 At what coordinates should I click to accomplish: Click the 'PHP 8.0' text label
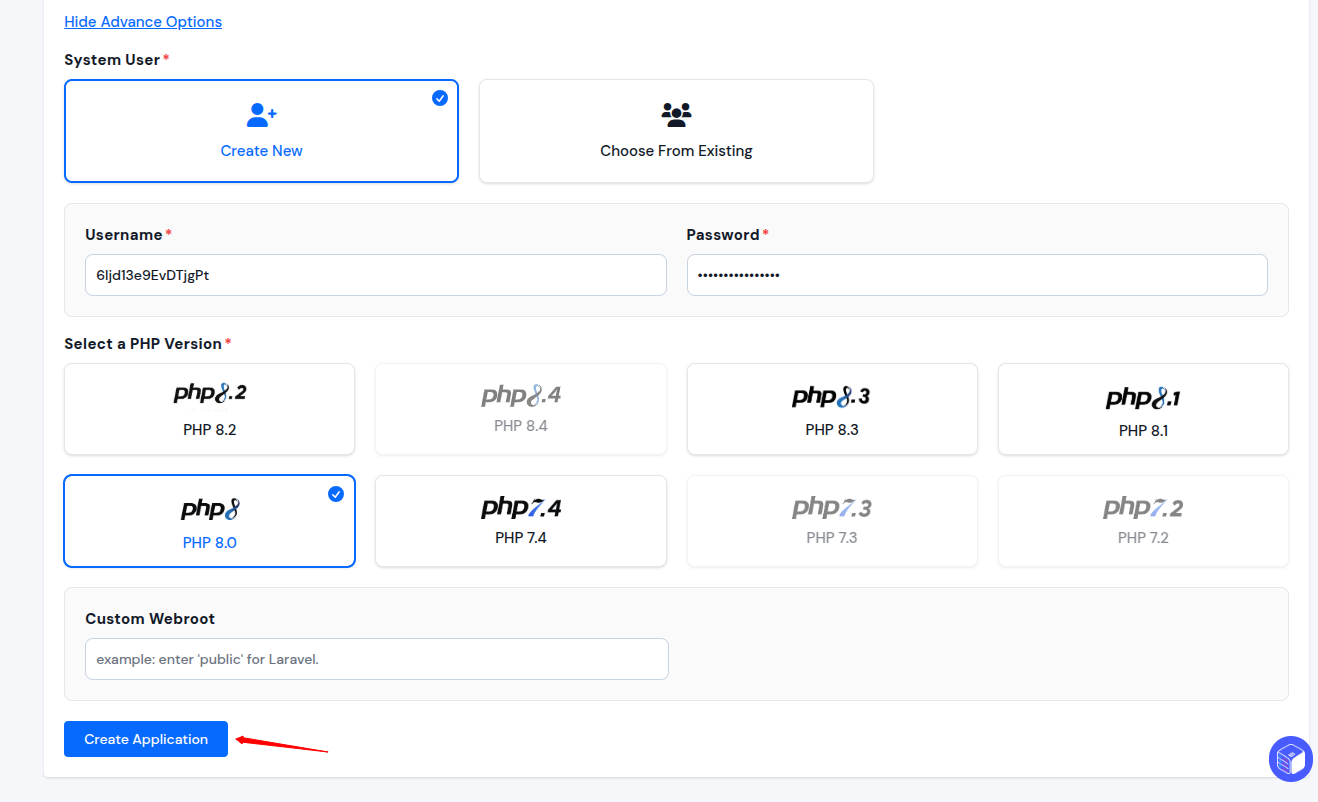pos(210,543)
